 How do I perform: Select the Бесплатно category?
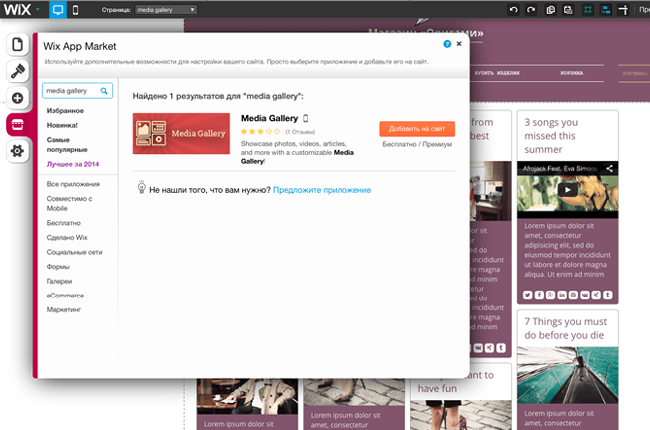(63, 223)
